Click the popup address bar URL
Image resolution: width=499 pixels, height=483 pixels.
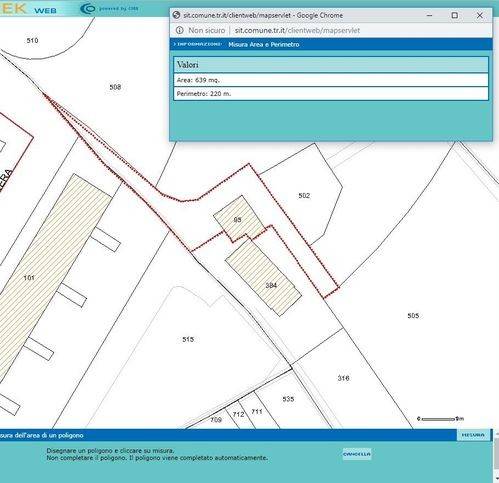[297, 30]
